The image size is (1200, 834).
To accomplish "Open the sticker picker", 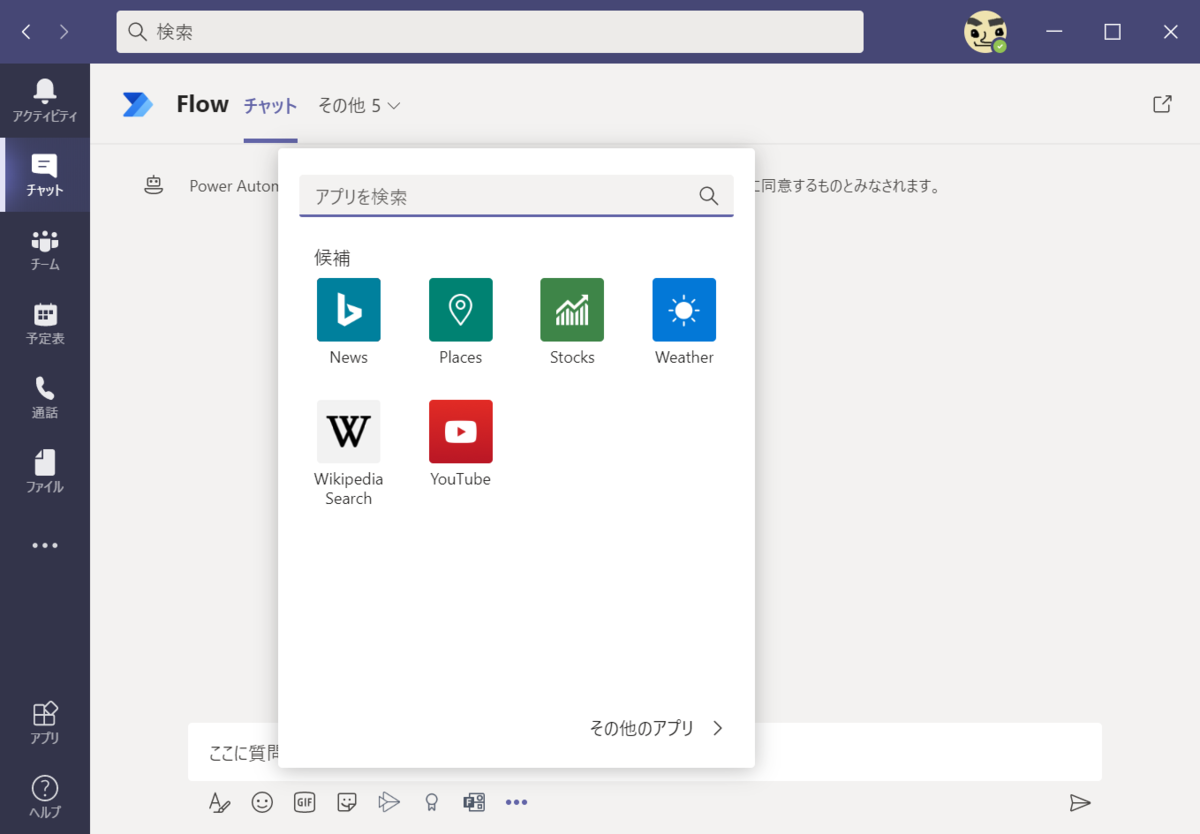I will pyautogui.click(x=347, y=802).
